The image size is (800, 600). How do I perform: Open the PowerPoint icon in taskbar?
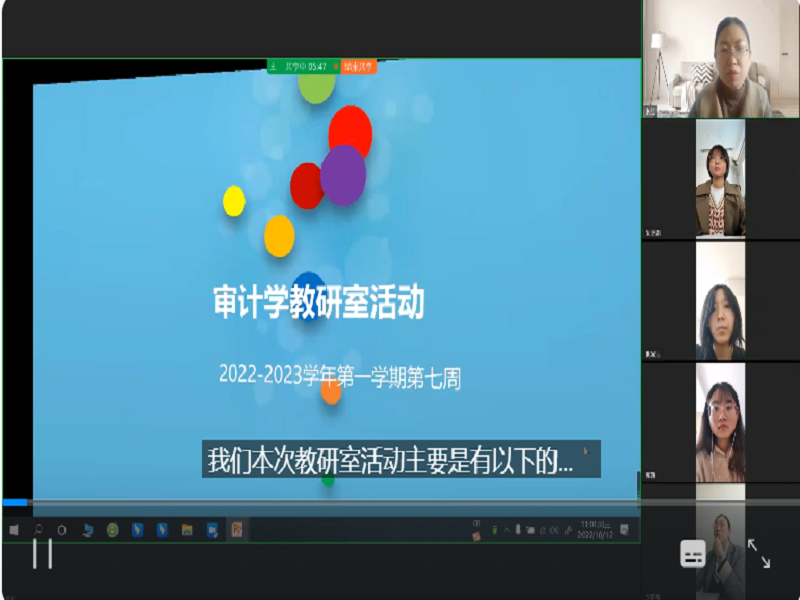point(237,530)
